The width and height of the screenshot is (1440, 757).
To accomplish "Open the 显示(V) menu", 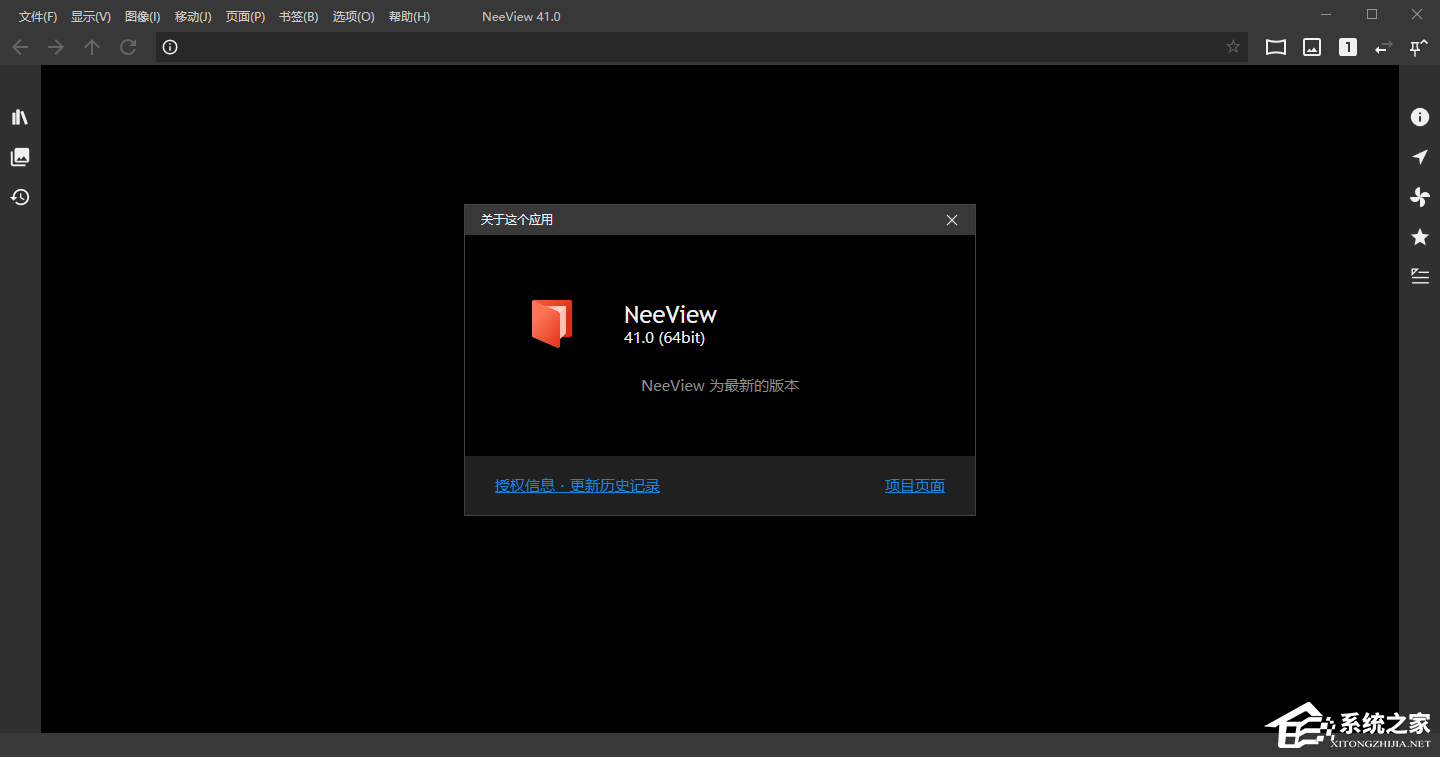I will 91,17.
